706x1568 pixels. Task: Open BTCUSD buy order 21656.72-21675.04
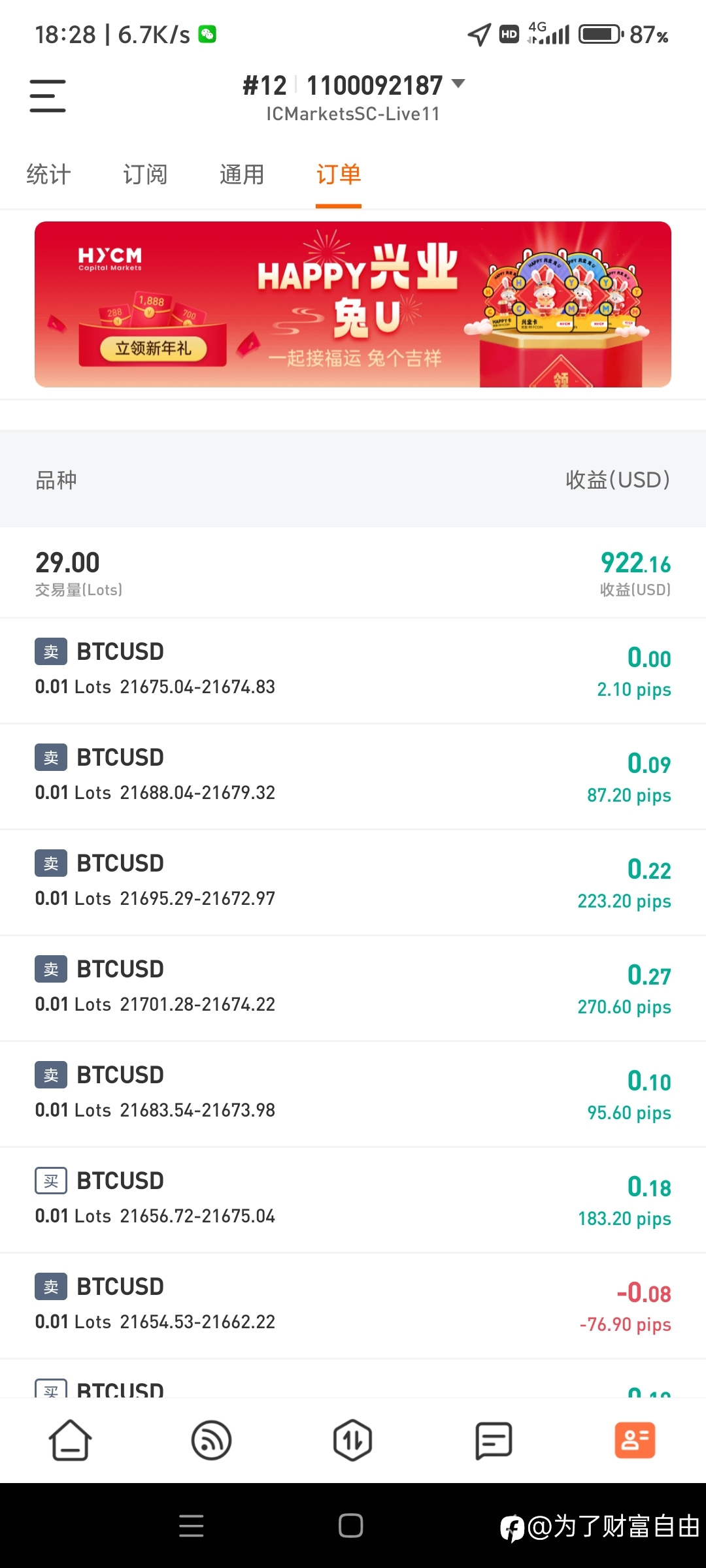(x=353, y=1200)
